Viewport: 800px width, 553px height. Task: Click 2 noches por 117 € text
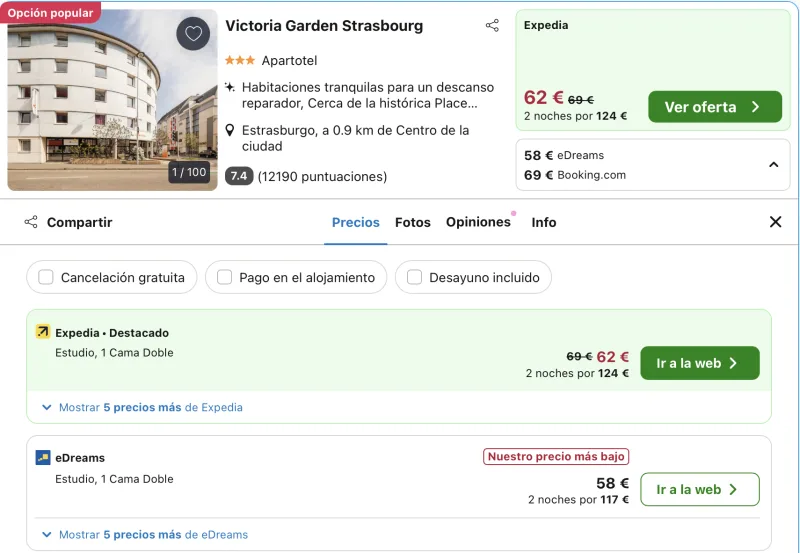coord(579,499)
